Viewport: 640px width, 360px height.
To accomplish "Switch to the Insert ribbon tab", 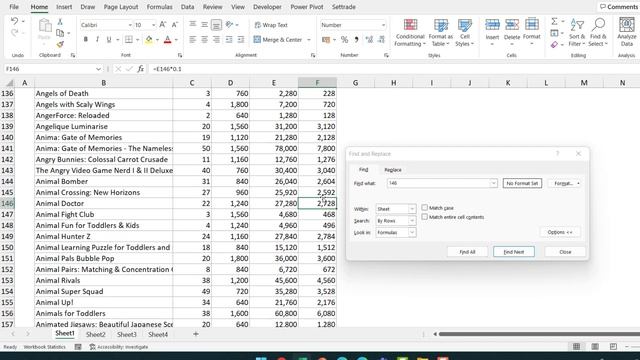I will point(64,7).
